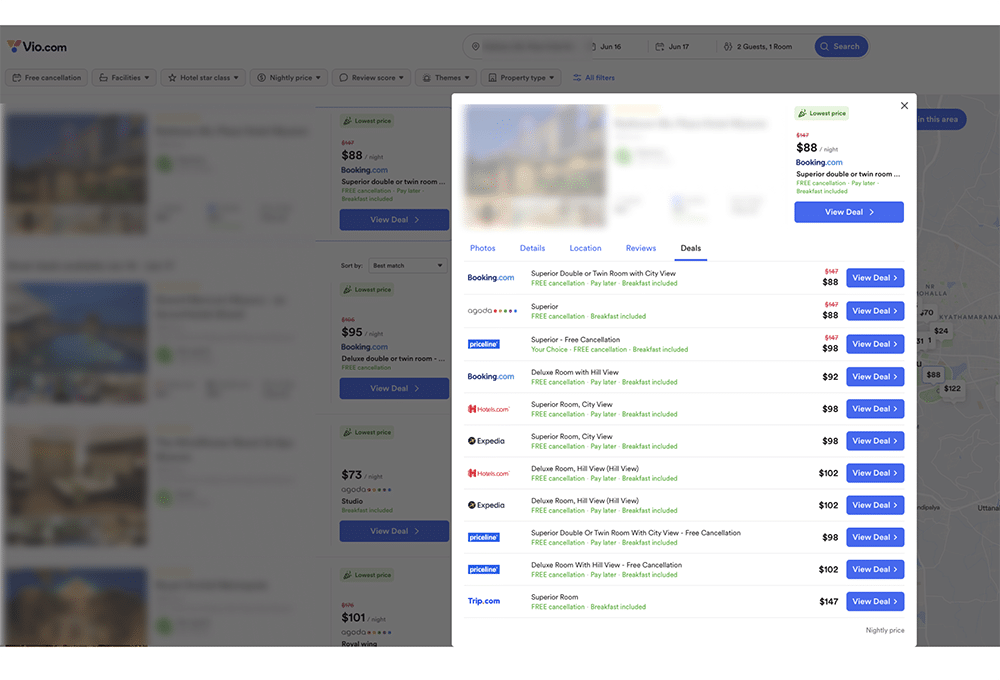This screenshot has width=1000, height=680.
Task: Click the Agoda logo in the deals list
Action: coord(492,311)
